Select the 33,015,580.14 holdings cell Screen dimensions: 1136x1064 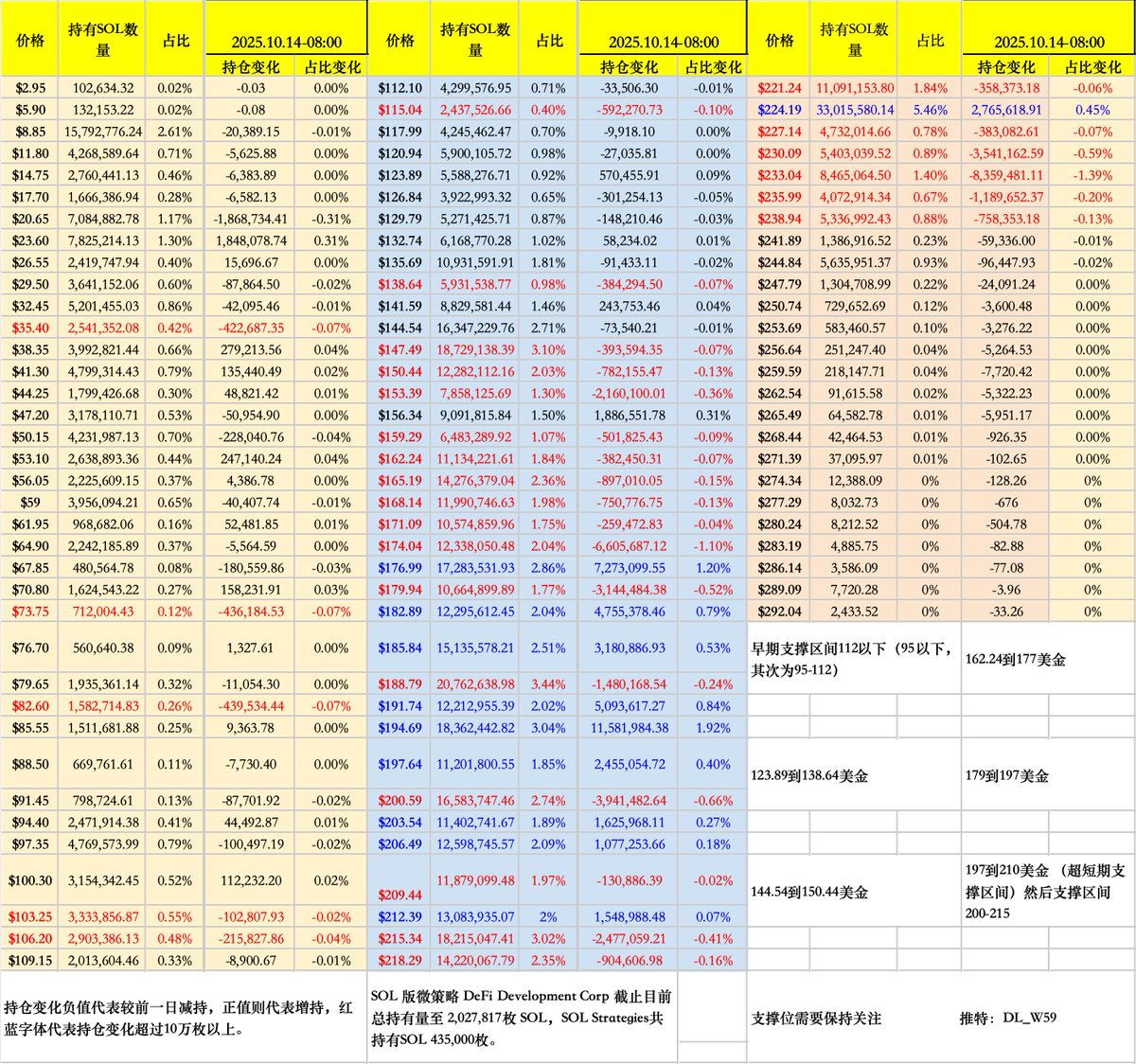856,110
